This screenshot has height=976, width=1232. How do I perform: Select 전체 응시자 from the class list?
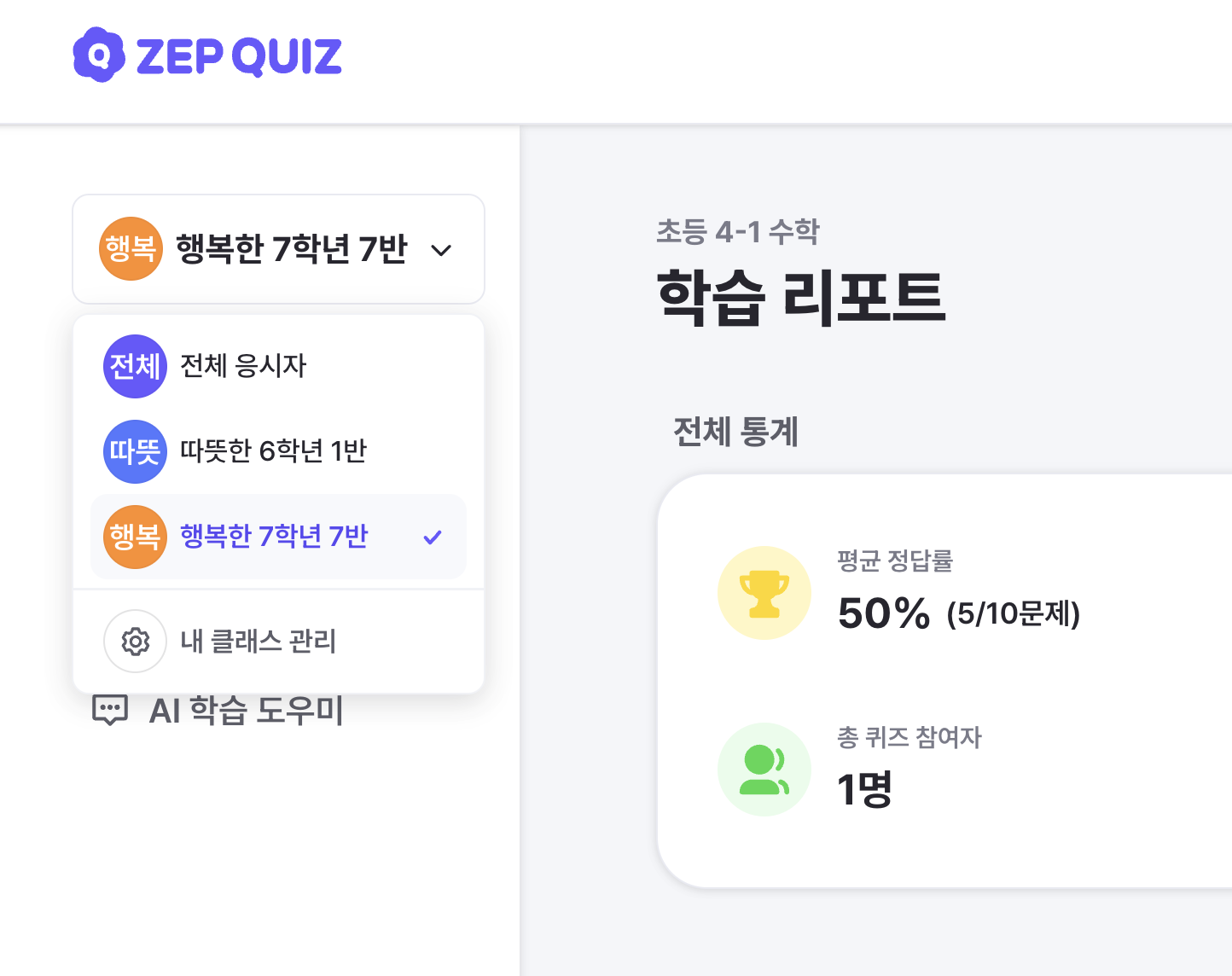click(278, 366)
